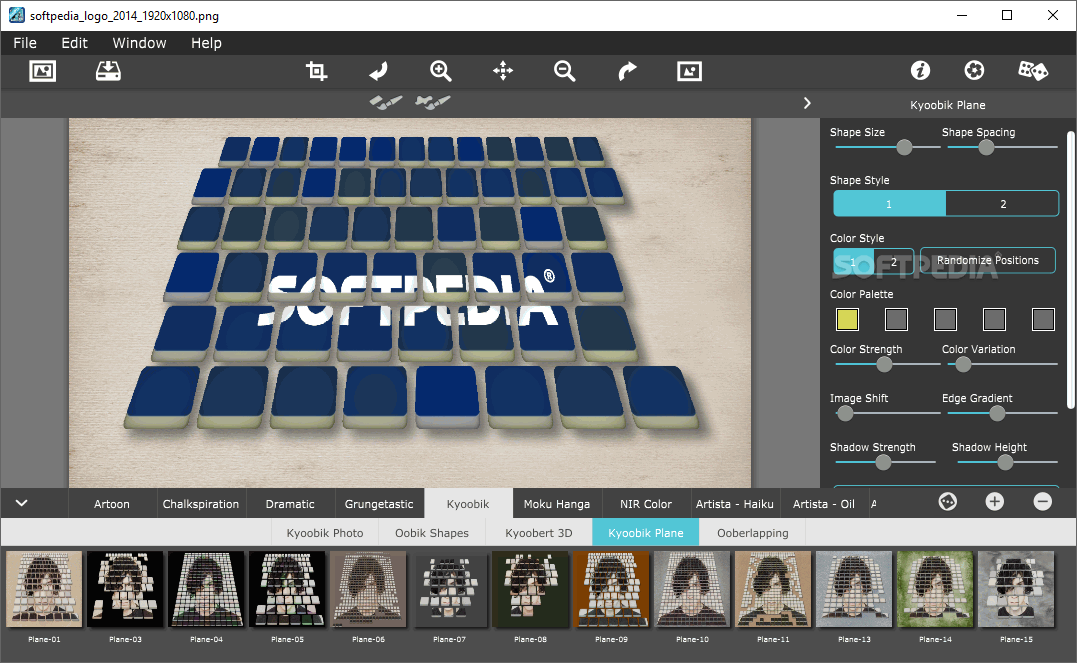
Task: Click the Shadow Height slider handle
Action: point(1005,462)
